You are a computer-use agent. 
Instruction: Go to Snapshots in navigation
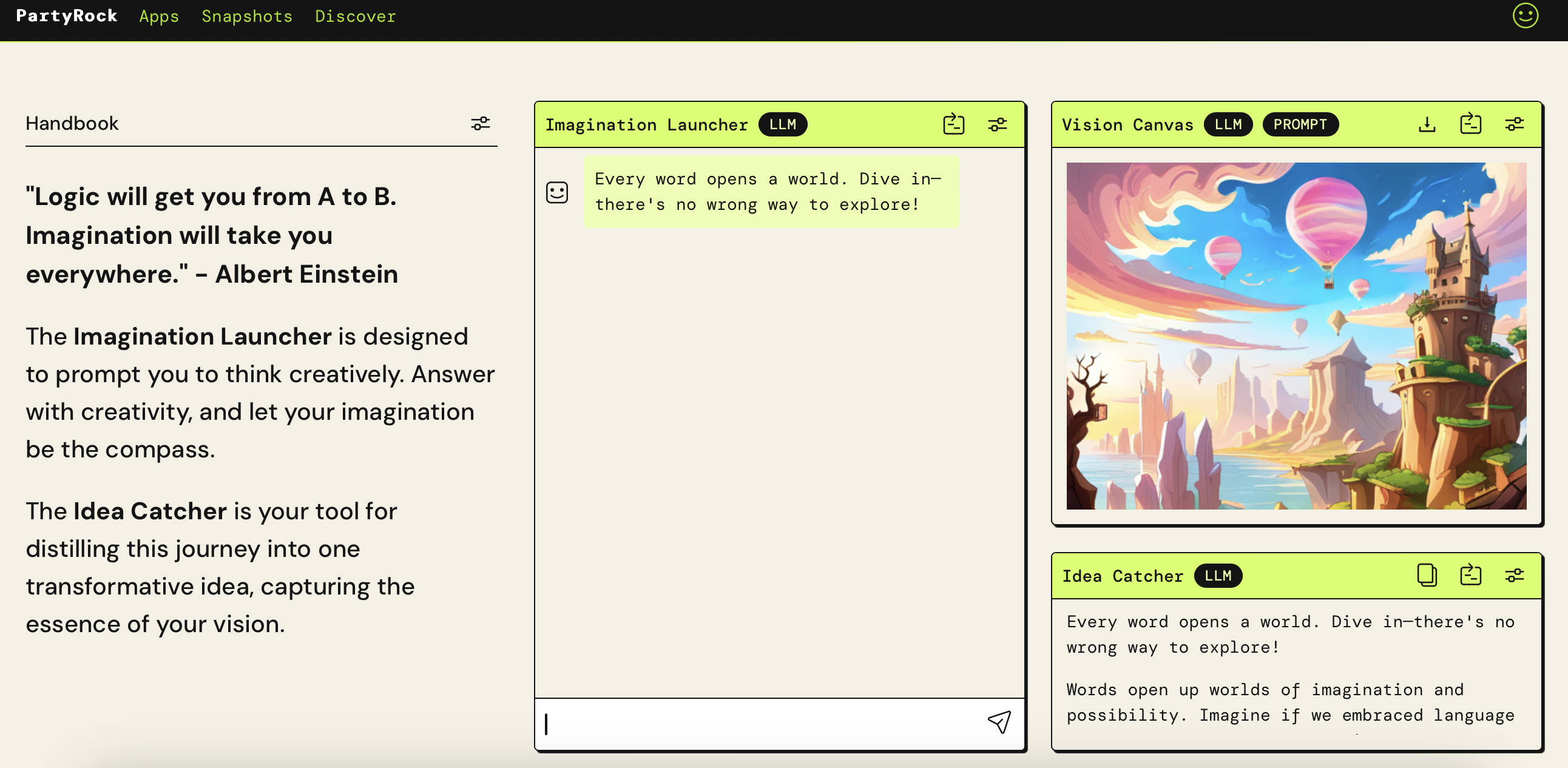(246, 16)
